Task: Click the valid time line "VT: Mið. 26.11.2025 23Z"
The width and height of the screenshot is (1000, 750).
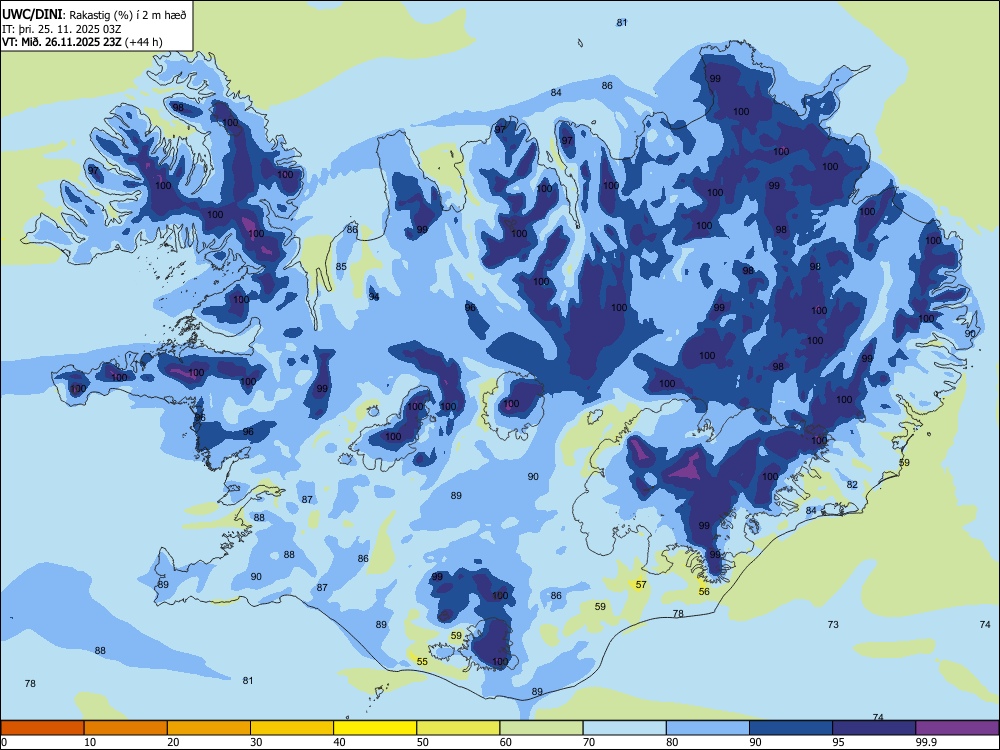Action: point(63,42)
